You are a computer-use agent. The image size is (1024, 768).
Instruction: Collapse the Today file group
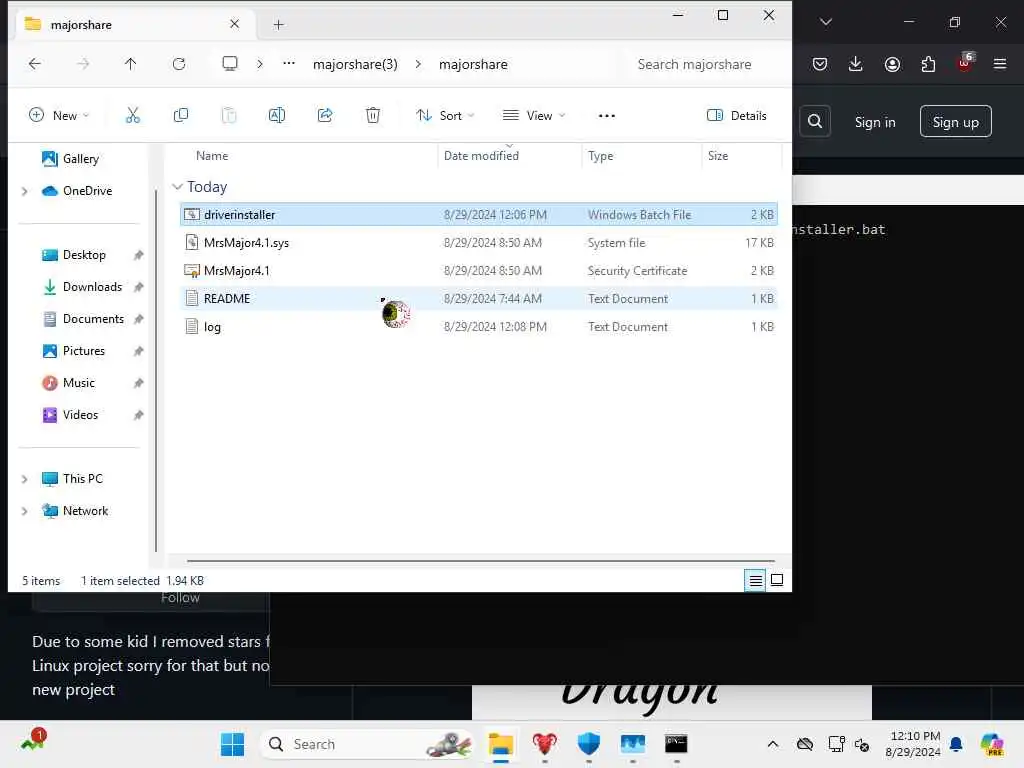177,187
